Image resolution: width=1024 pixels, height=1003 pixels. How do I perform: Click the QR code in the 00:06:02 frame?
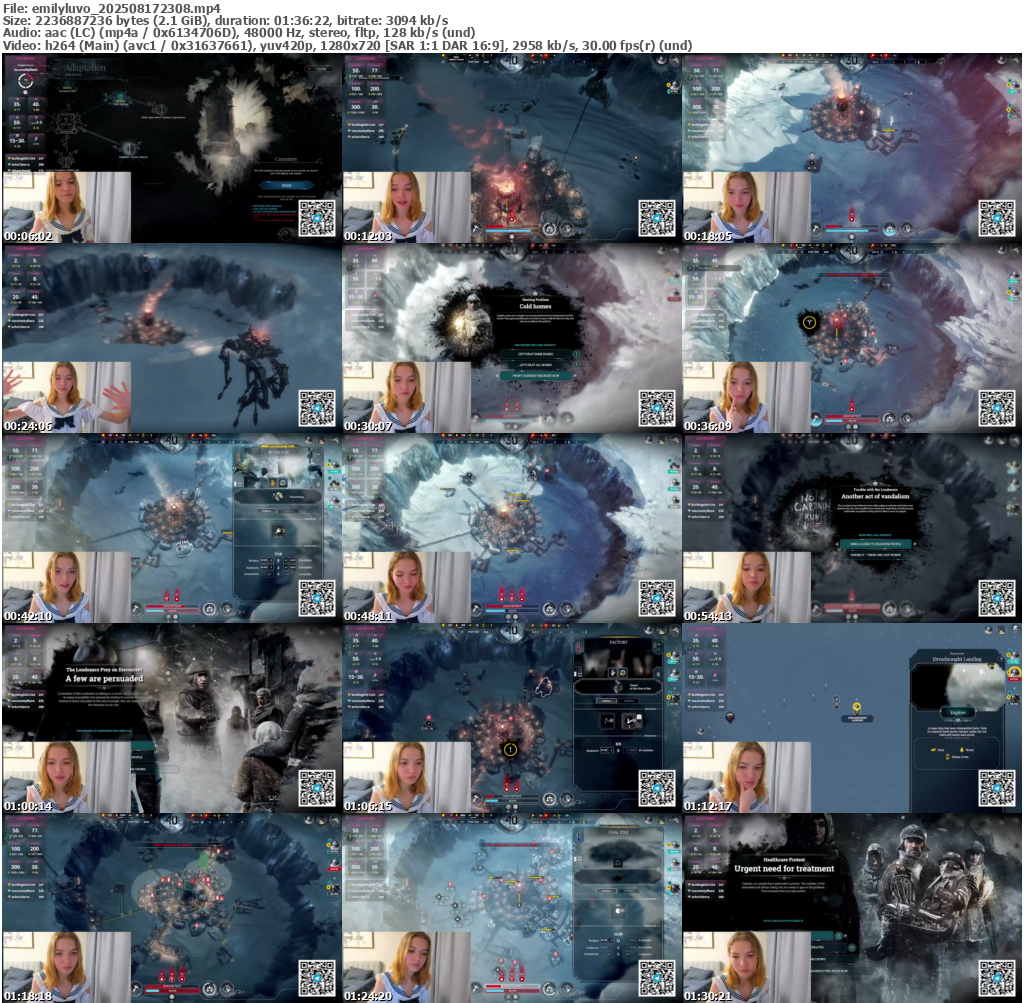[317, 218]
